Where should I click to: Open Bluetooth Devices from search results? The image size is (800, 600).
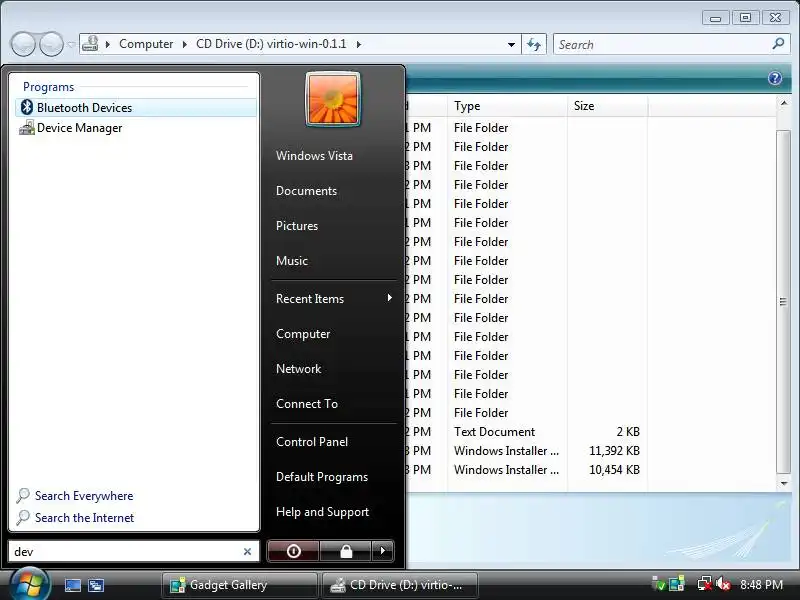pos(136,108)
